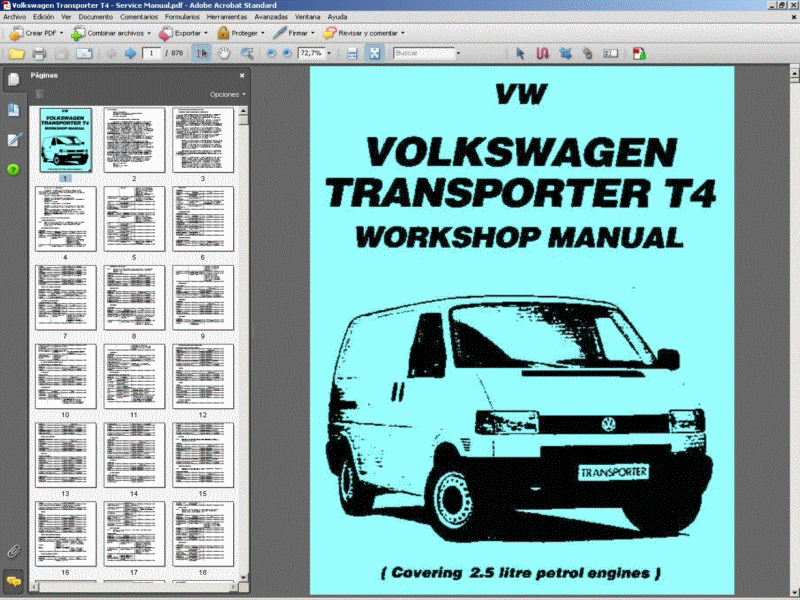800x600 pixels.
Task: Expand the Proteger dropdown arrow
Action: [263, 33]
